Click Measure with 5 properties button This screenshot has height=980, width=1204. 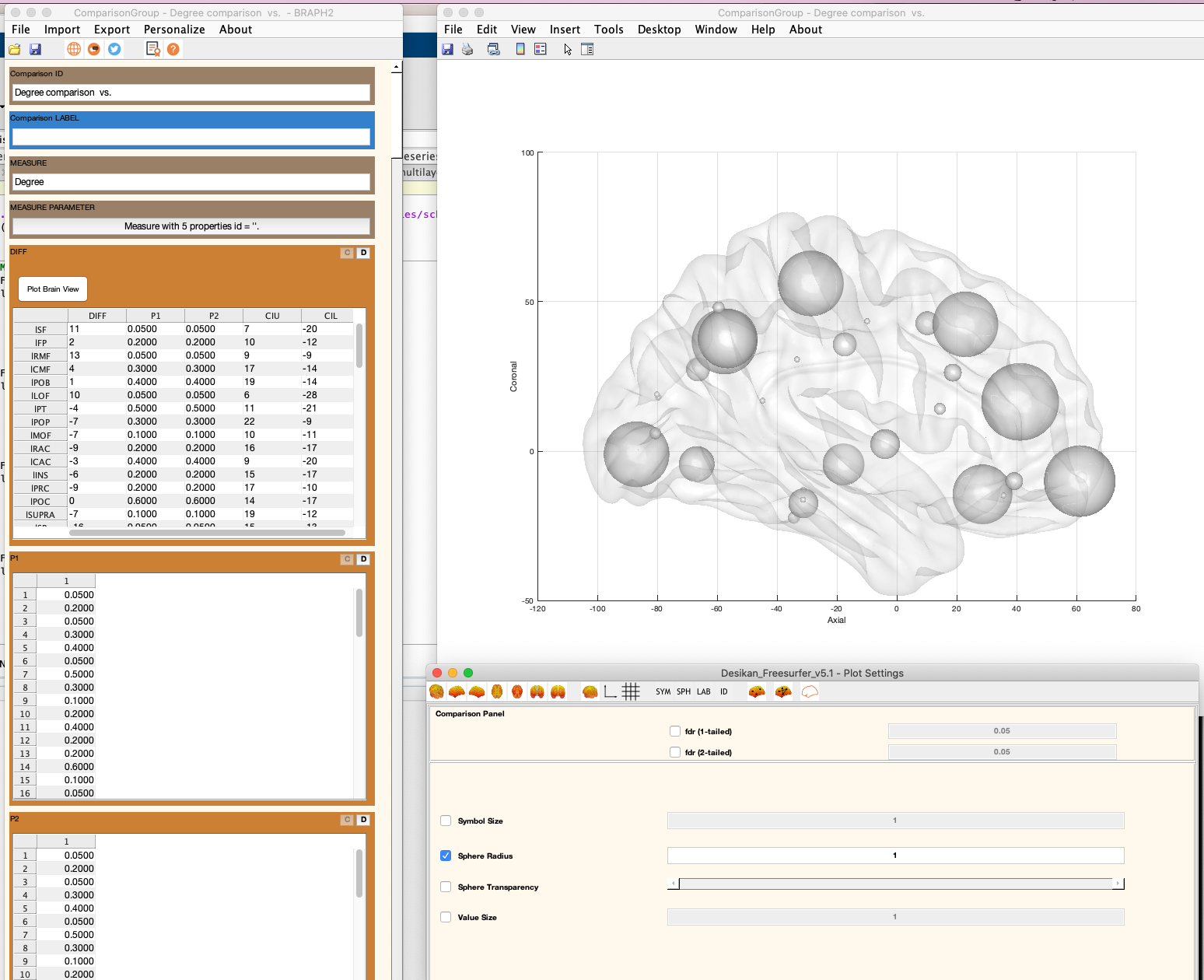point(191,226)
